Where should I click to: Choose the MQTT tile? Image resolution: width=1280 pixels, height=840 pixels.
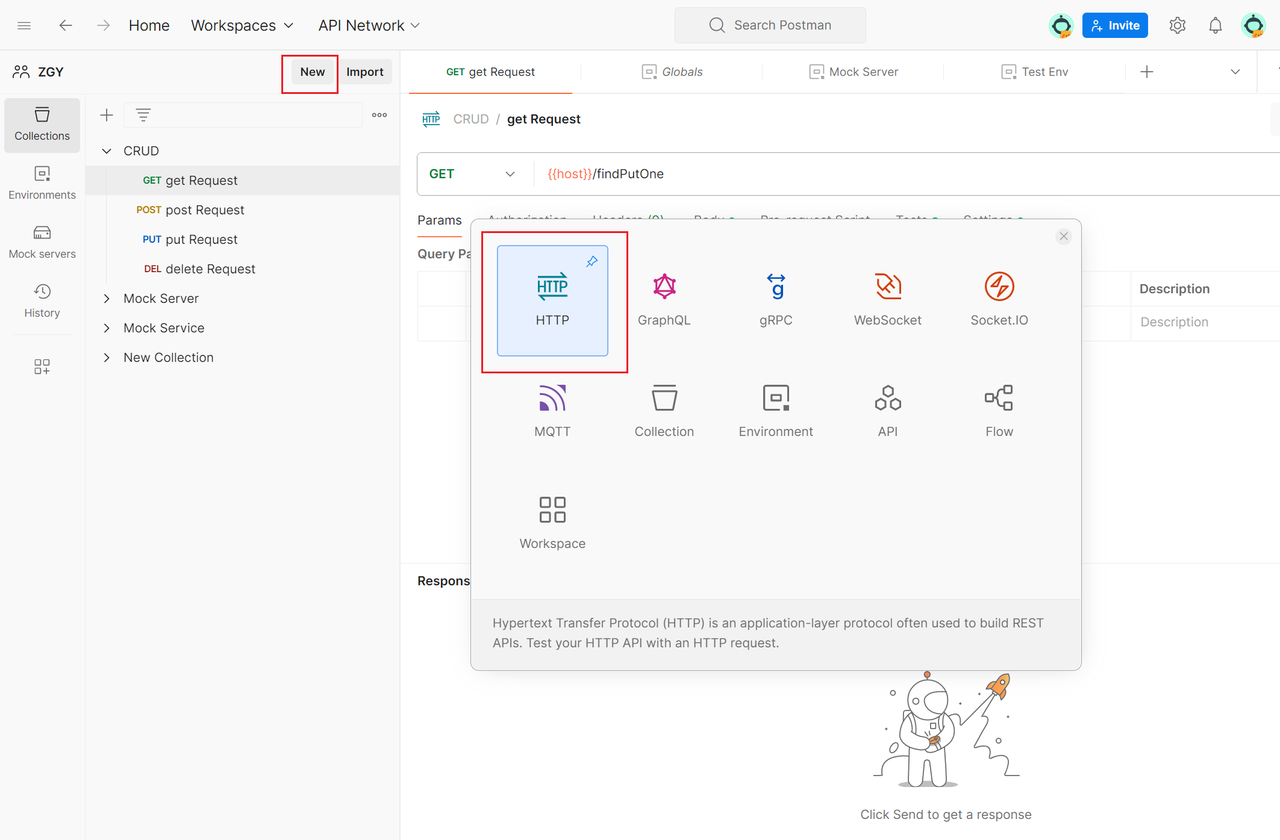(552, 412)
